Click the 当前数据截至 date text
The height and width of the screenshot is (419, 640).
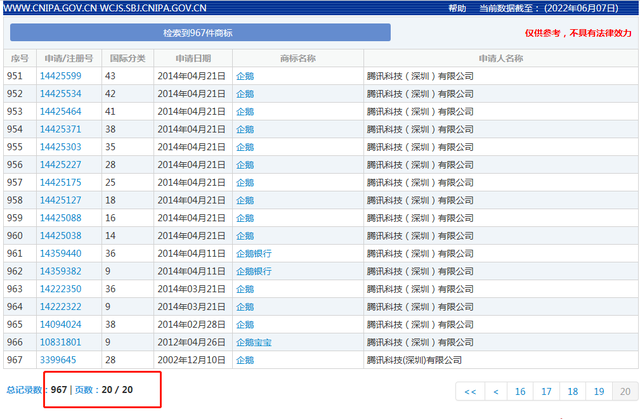click(x=549, y=8)
